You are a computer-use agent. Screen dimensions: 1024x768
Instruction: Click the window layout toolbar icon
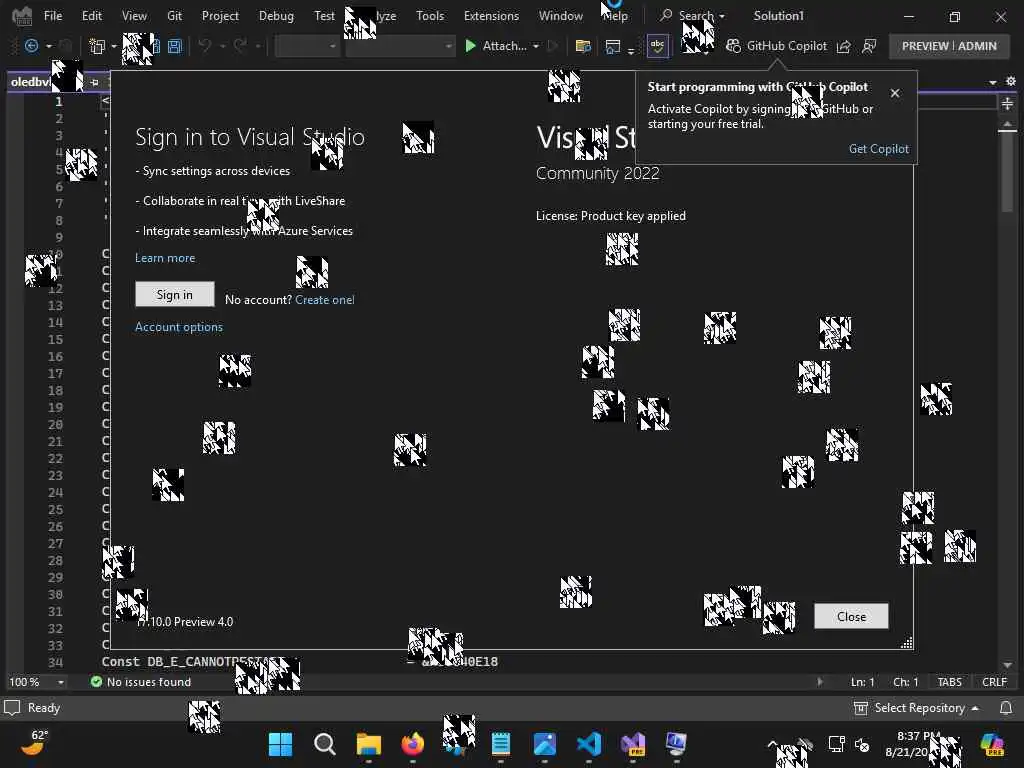click(x=613, y=46)
